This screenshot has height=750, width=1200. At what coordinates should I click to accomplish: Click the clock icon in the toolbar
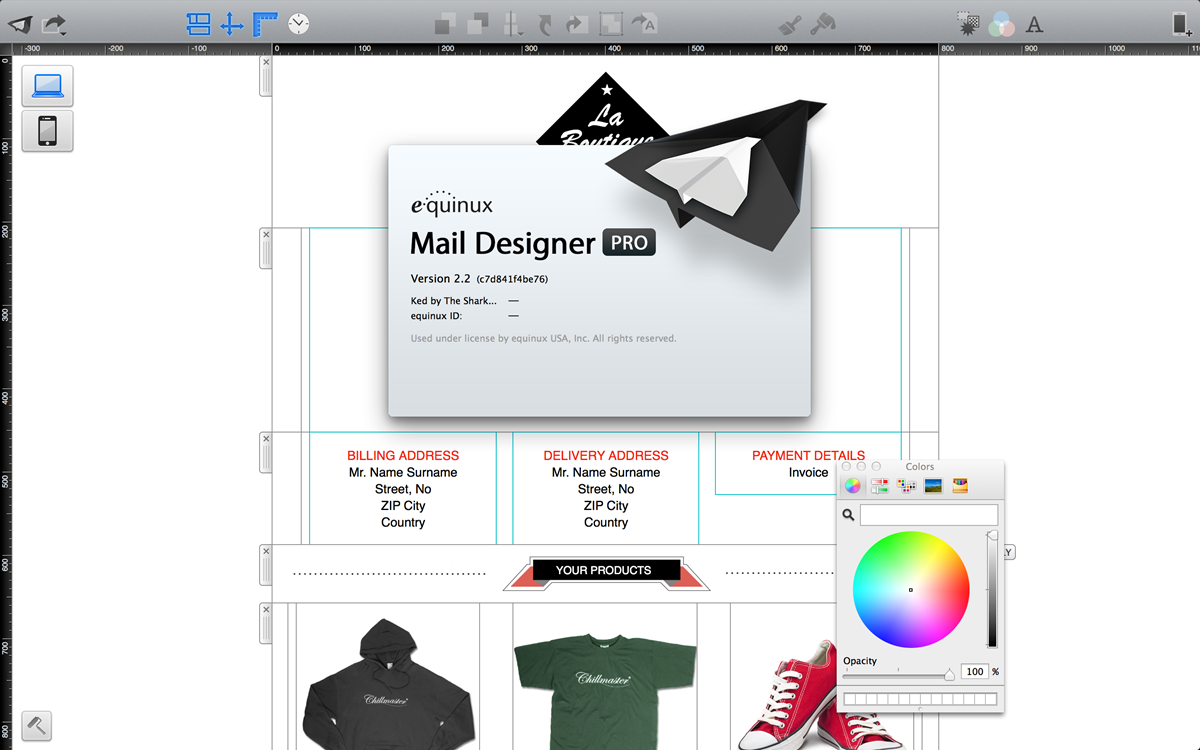(x=298, y=23)
